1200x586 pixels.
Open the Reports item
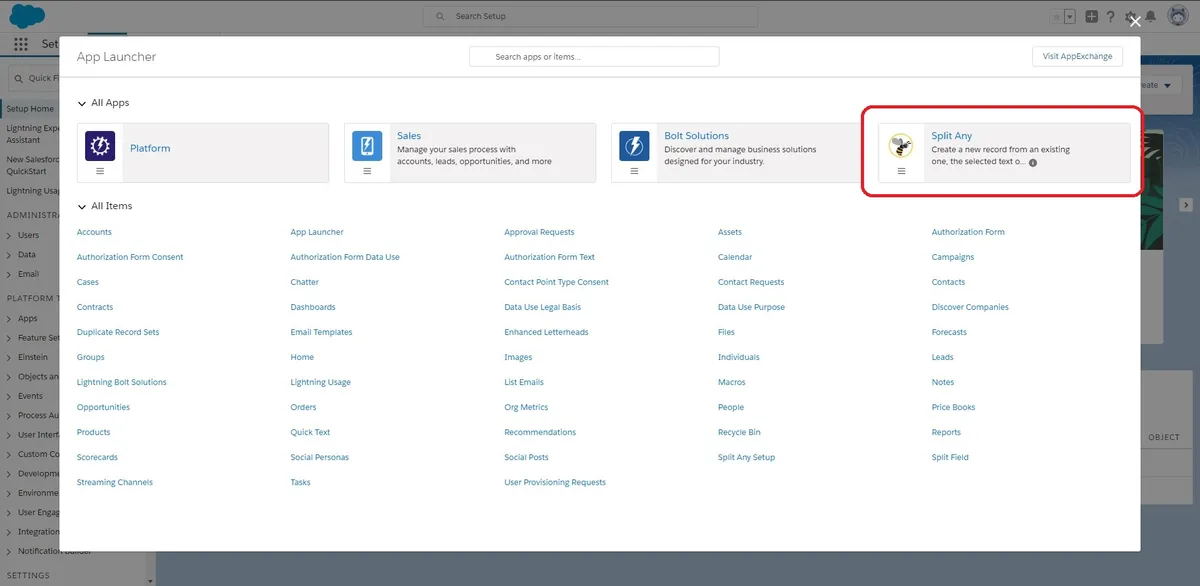pos(946,432)
